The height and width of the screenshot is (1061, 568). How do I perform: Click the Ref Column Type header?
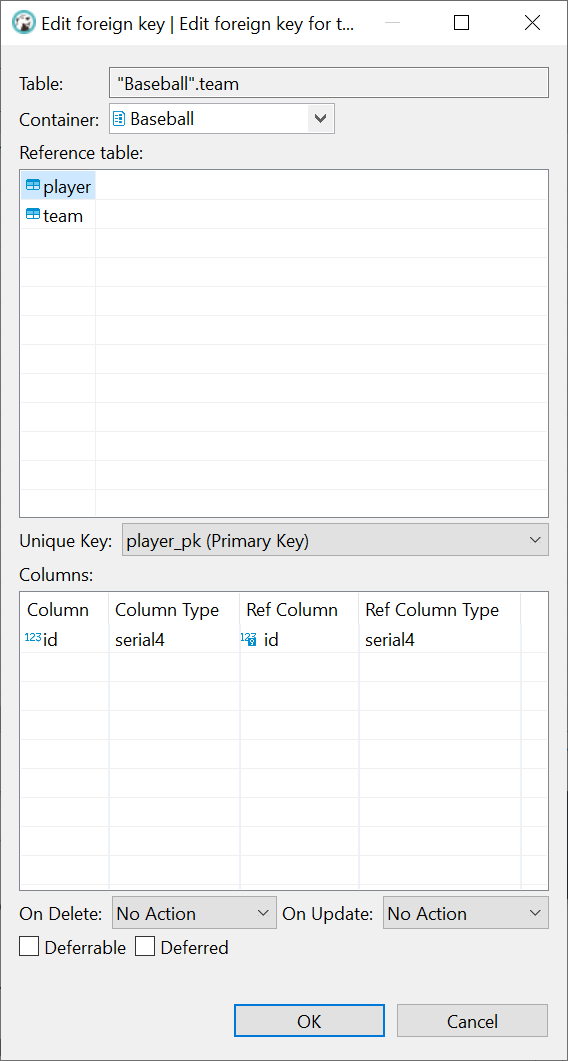(432, 610)
